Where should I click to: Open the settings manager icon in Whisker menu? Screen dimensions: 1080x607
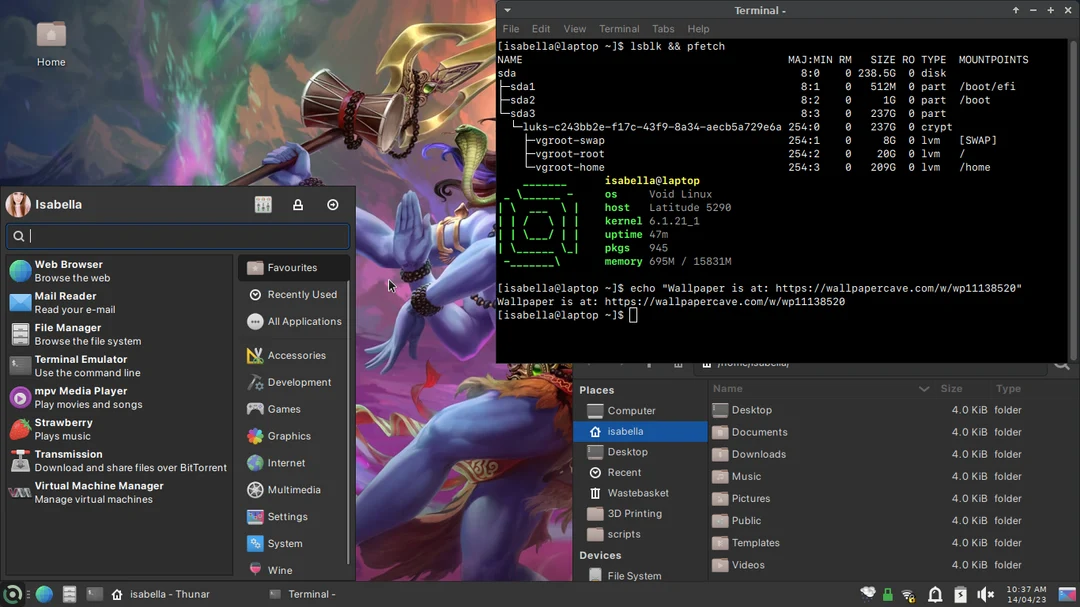tap(263, 204)
